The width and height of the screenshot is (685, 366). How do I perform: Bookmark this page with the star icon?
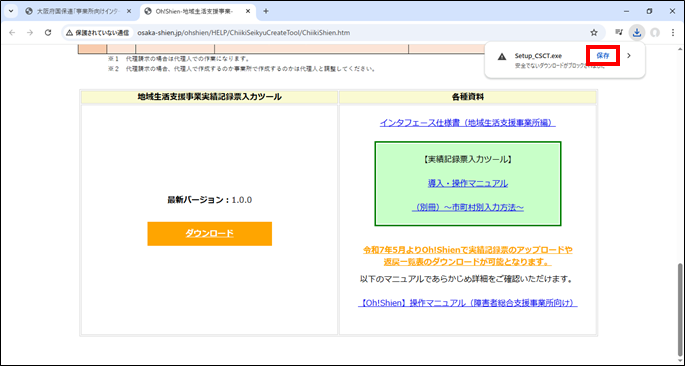pyautogui.click(x=594, y=33)
